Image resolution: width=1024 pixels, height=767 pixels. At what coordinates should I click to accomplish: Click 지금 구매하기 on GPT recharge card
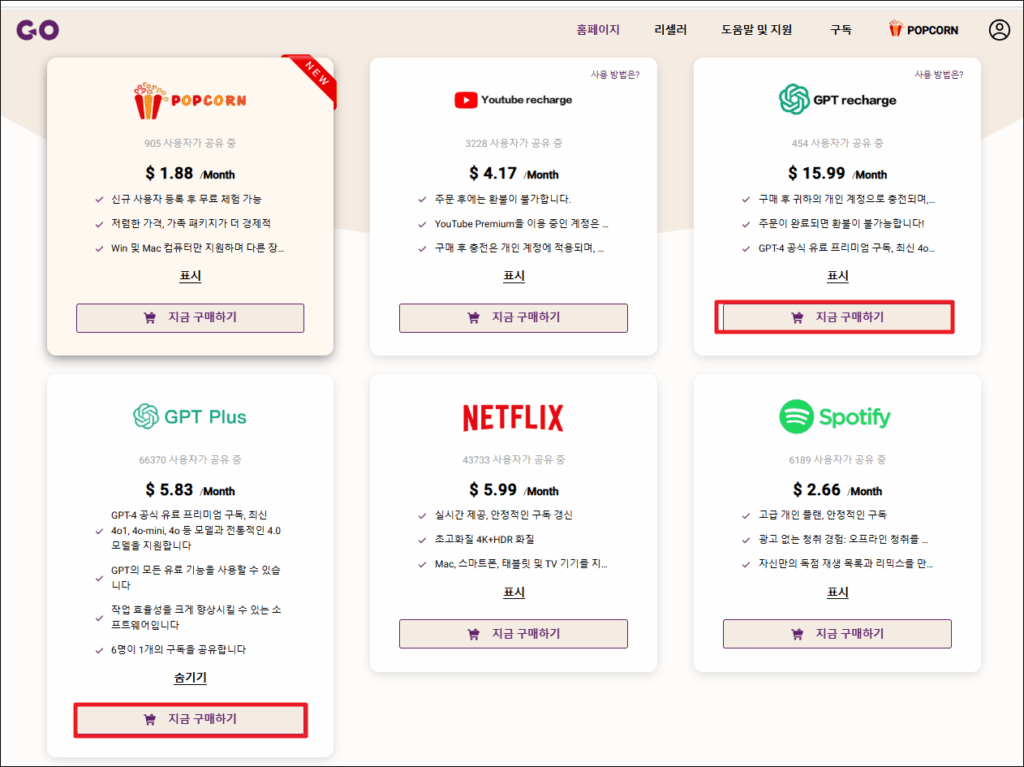coord(837,318)
